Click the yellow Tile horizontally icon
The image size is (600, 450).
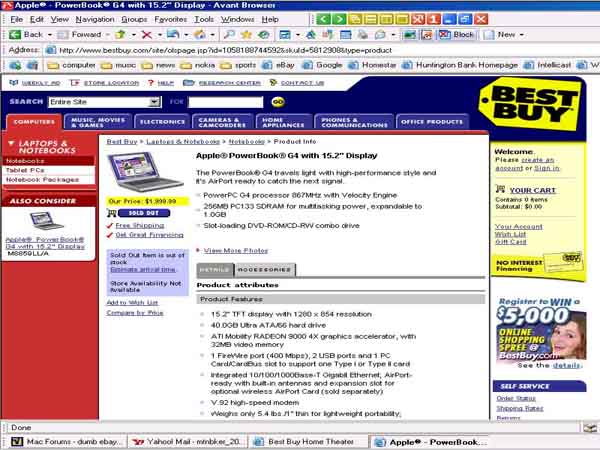(370, 19)
